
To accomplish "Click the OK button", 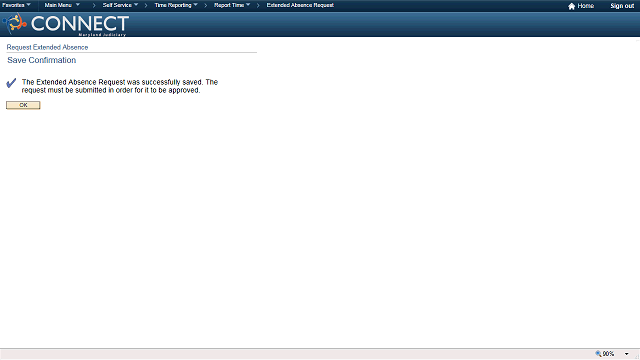I will tap(23, 105).
